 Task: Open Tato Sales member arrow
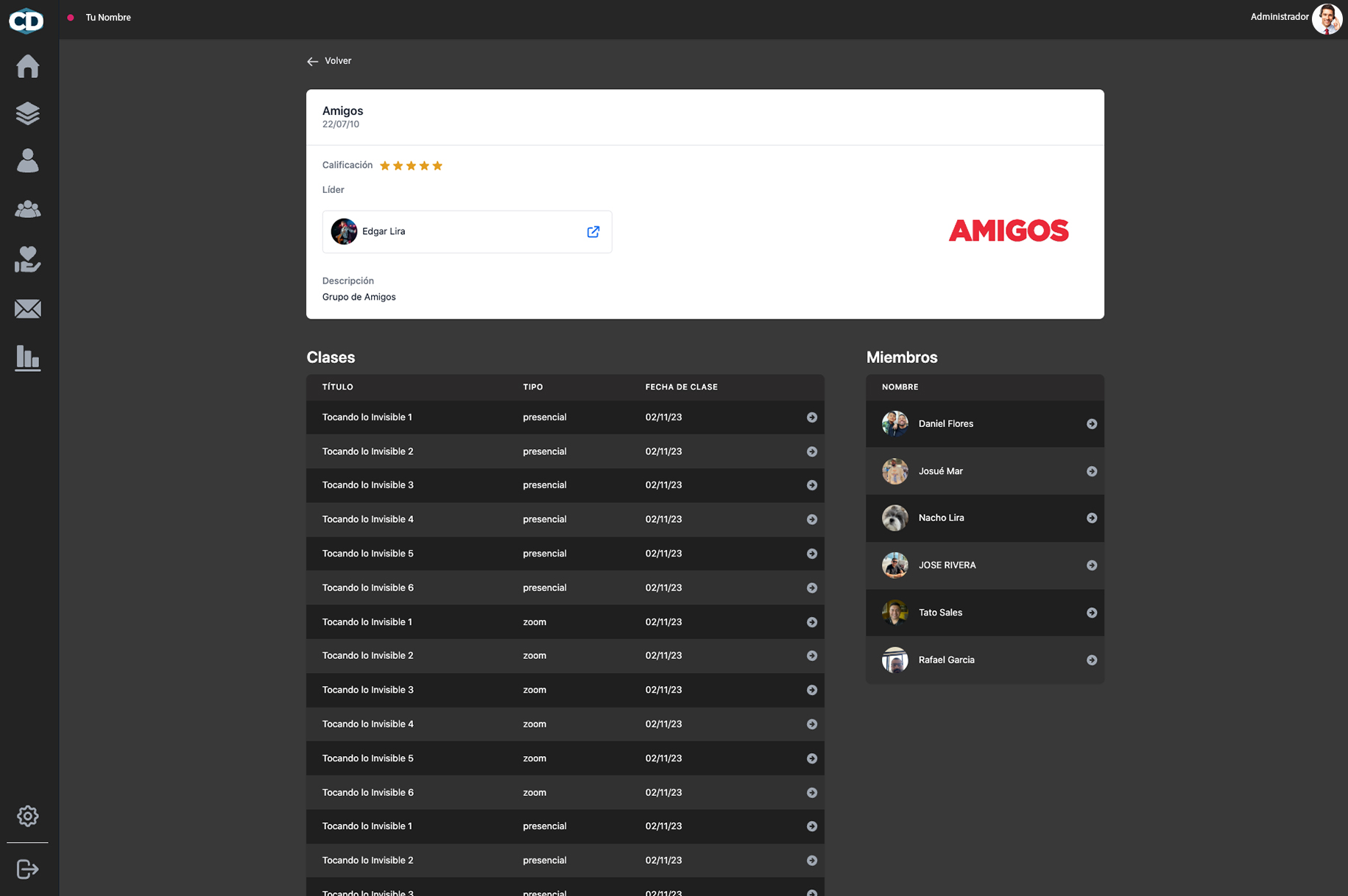(x=1092, y=613)
